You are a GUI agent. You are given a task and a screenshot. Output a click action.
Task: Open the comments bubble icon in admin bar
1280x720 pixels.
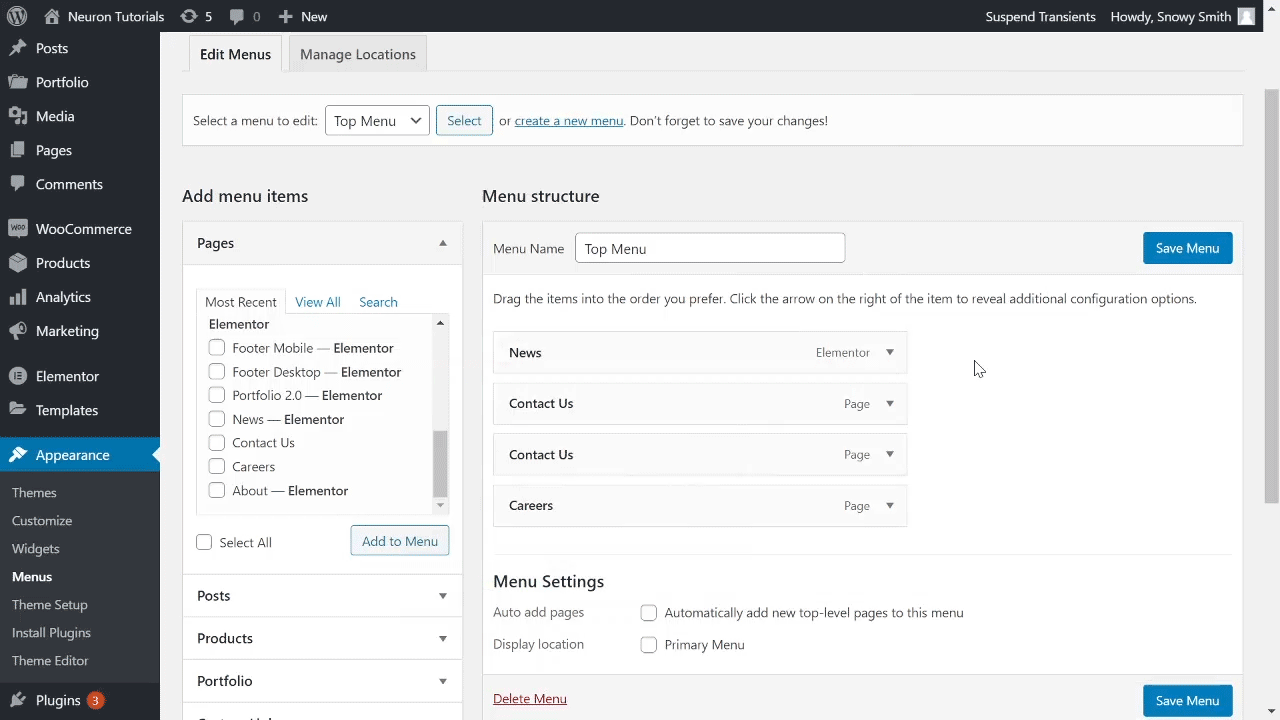tap(236, 17)
